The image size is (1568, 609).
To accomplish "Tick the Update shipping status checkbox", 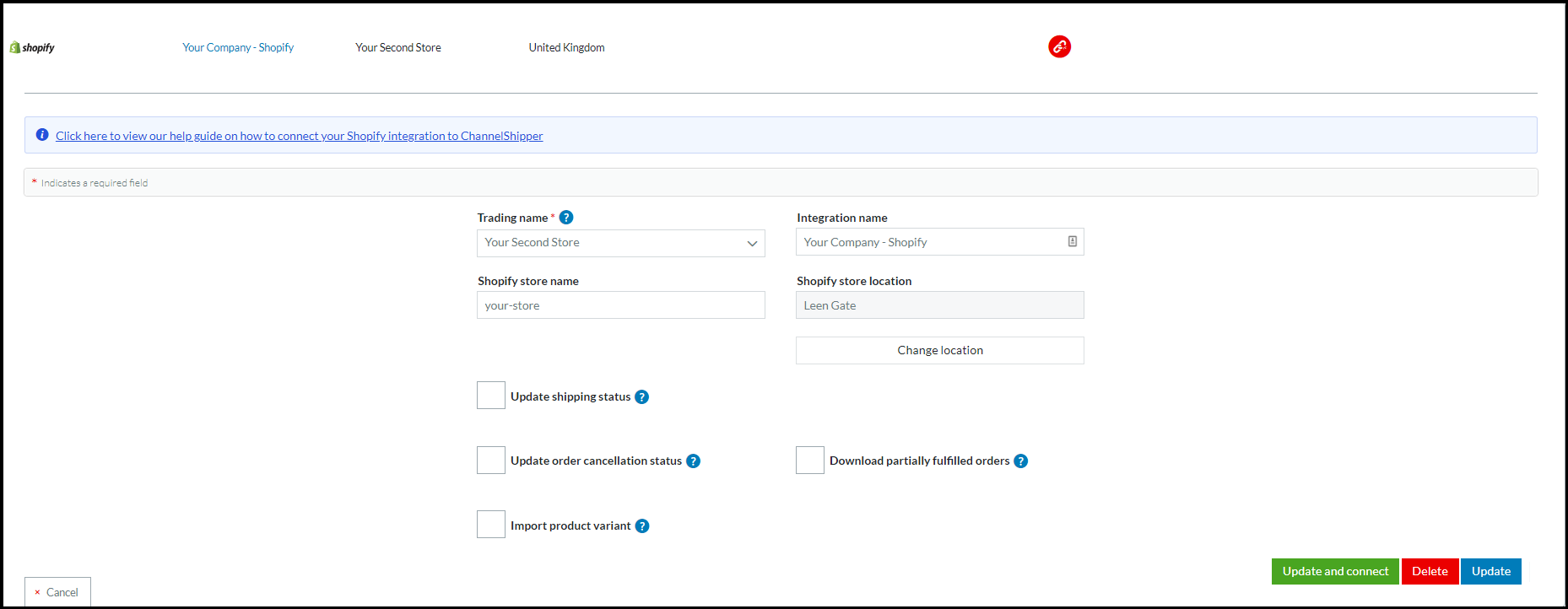I will (491, 396).
